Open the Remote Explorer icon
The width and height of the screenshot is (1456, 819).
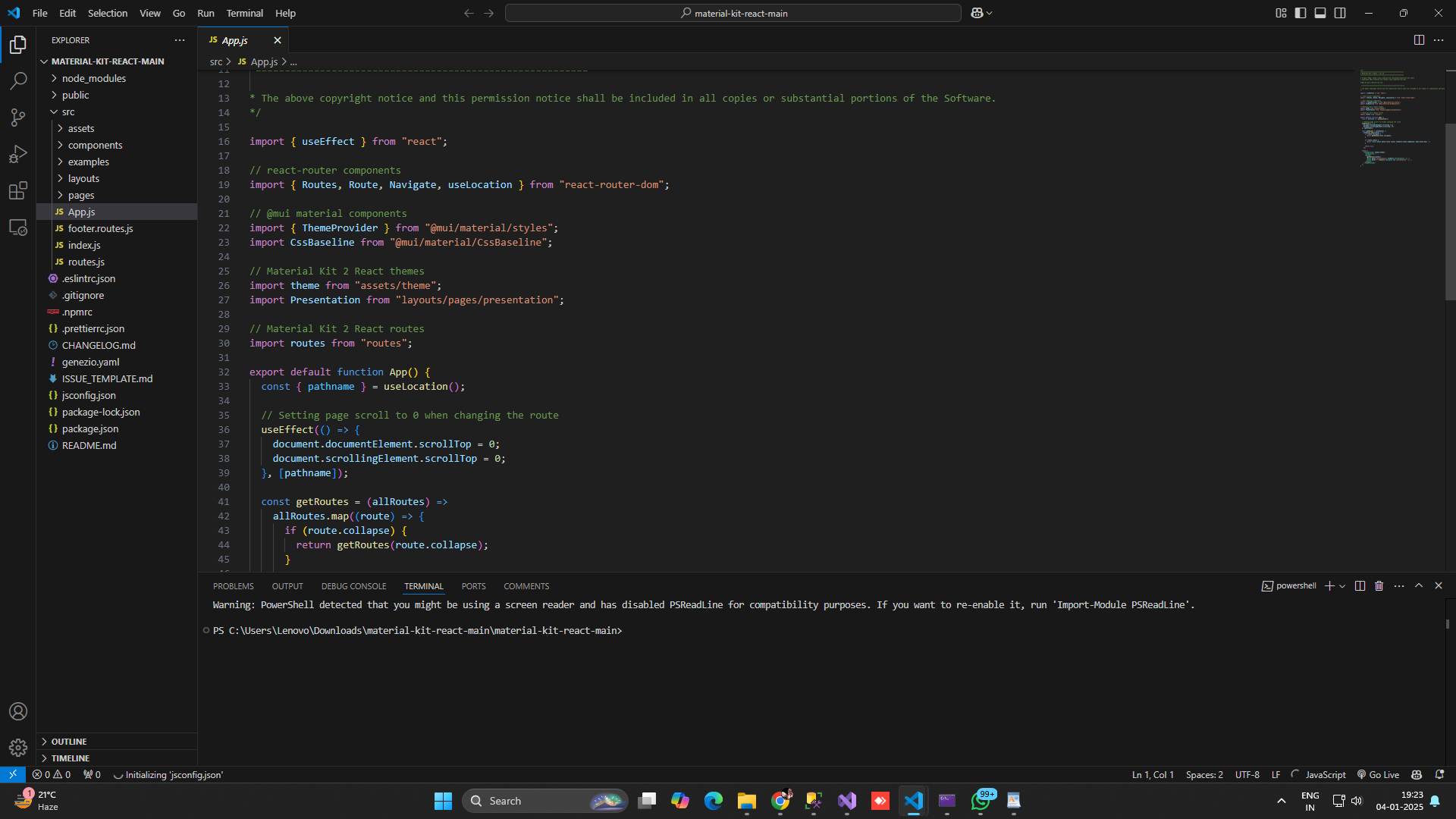pyautogui.click(x=18, y=227)
